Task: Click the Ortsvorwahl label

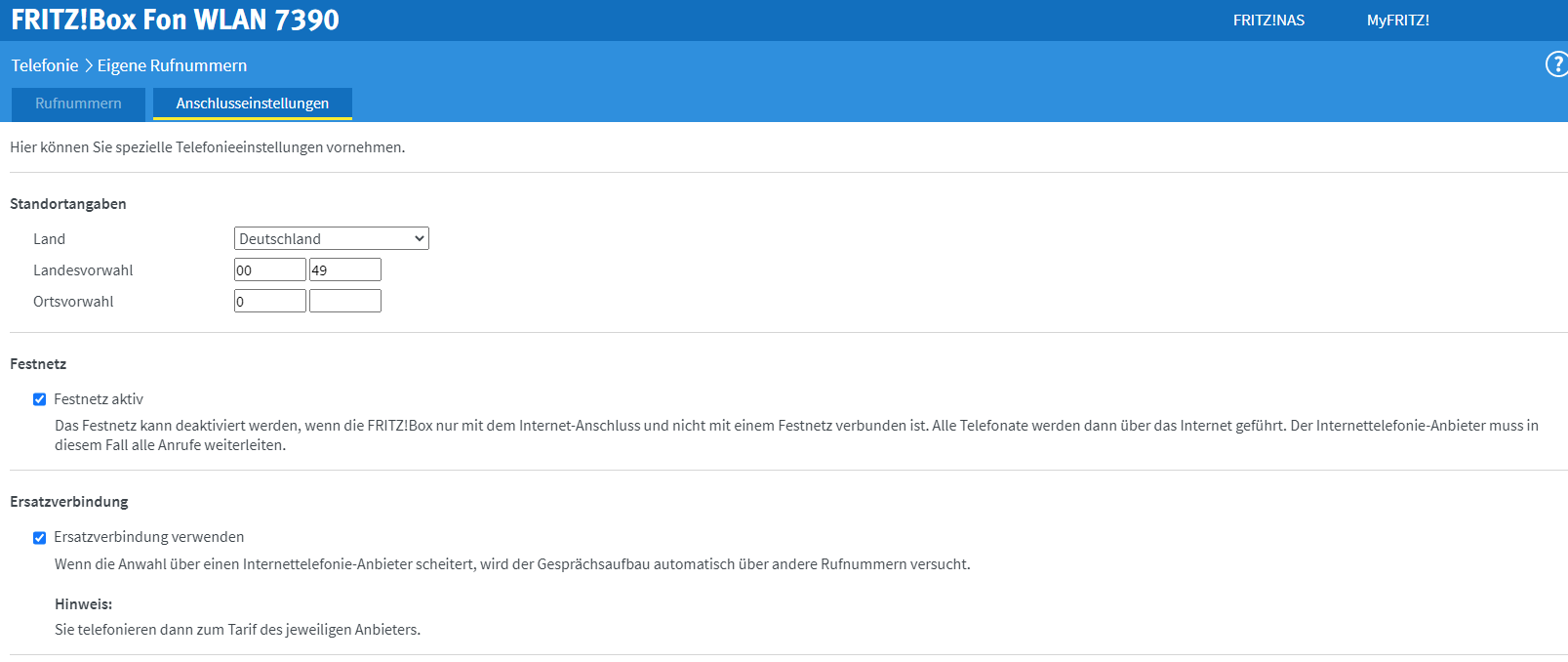Action: tap(73, 302)
